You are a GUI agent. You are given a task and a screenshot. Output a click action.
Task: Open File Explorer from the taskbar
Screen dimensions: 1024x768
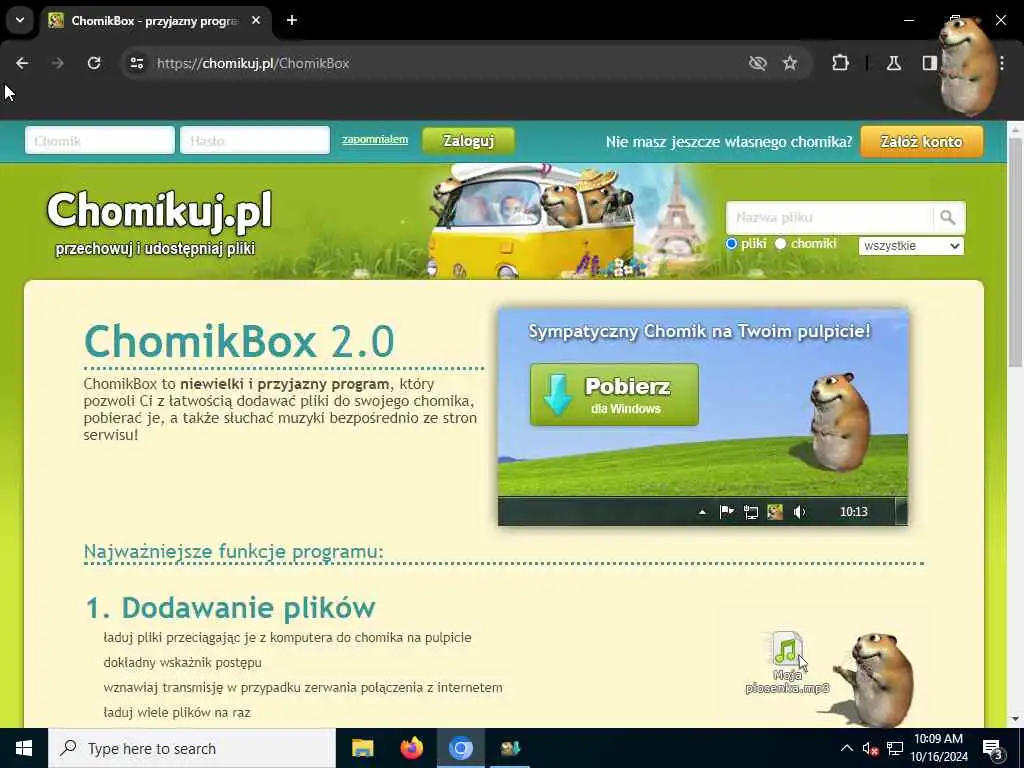click(362, 748)
